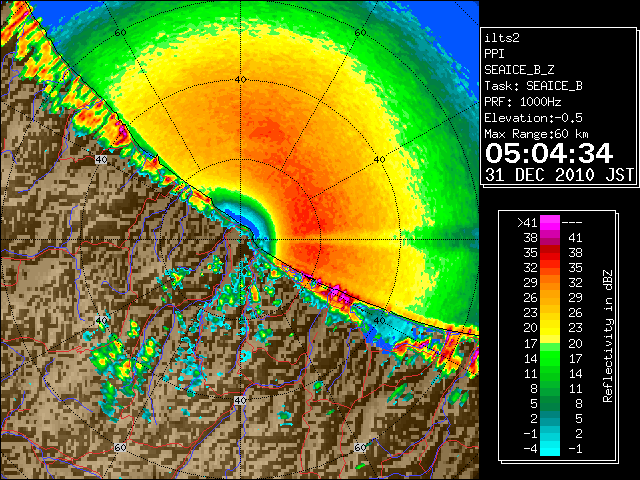Click the '40' range label due south of radar
640x480 pixels.
(x=240, y=400)
